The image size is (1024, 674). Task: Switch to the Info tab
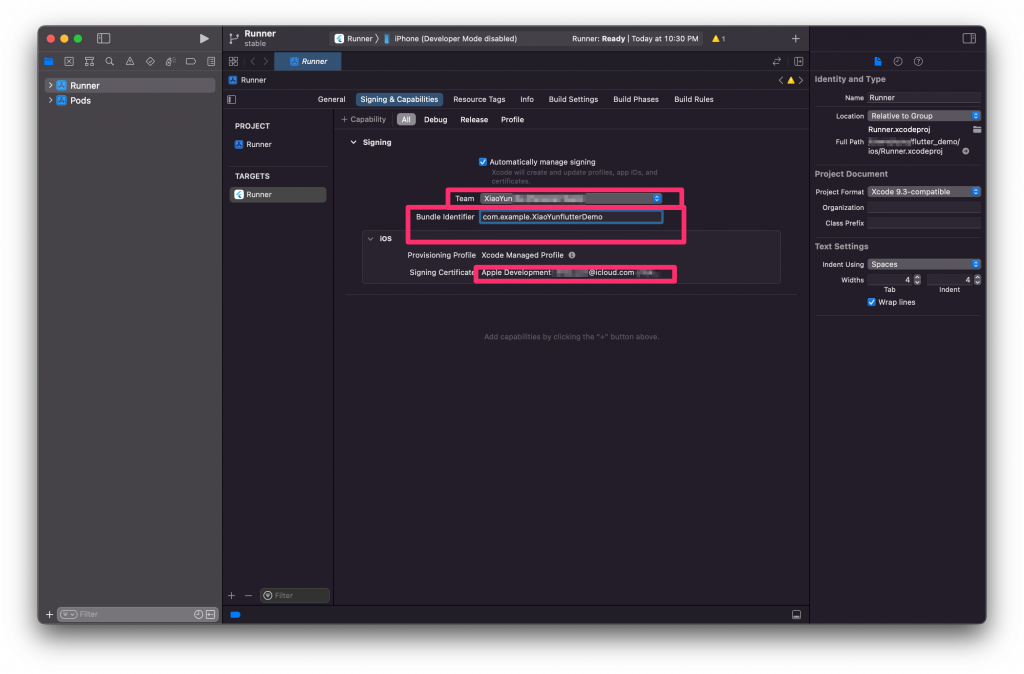tap(526, 99)
